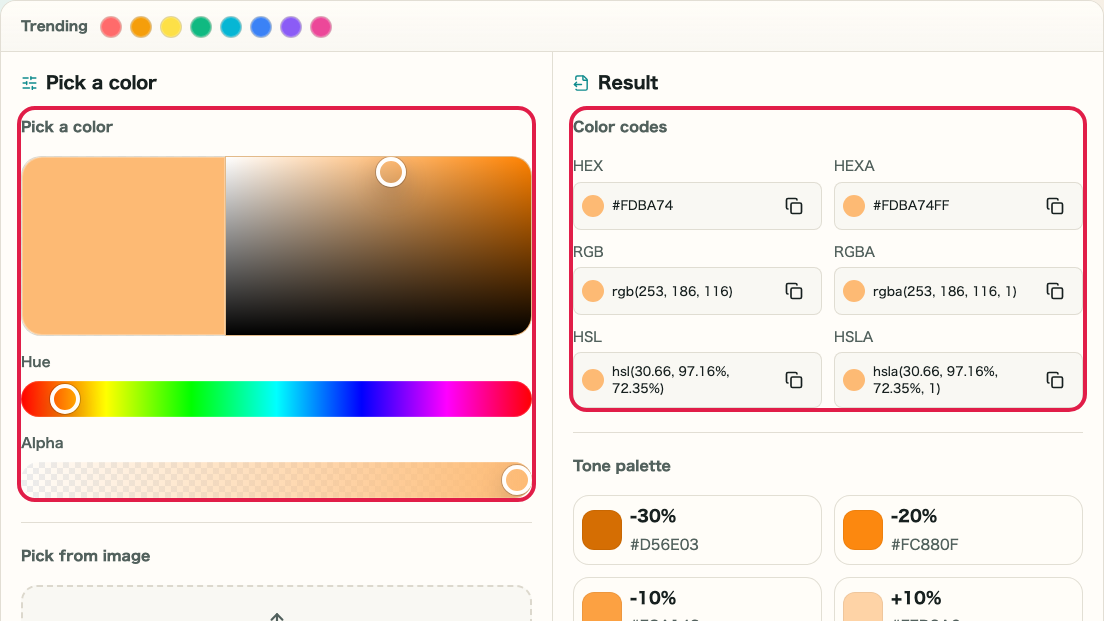The height and width of the screenshot is (621, 1104).
Task: Click the Result heading icon
Action: click(581, 83)
